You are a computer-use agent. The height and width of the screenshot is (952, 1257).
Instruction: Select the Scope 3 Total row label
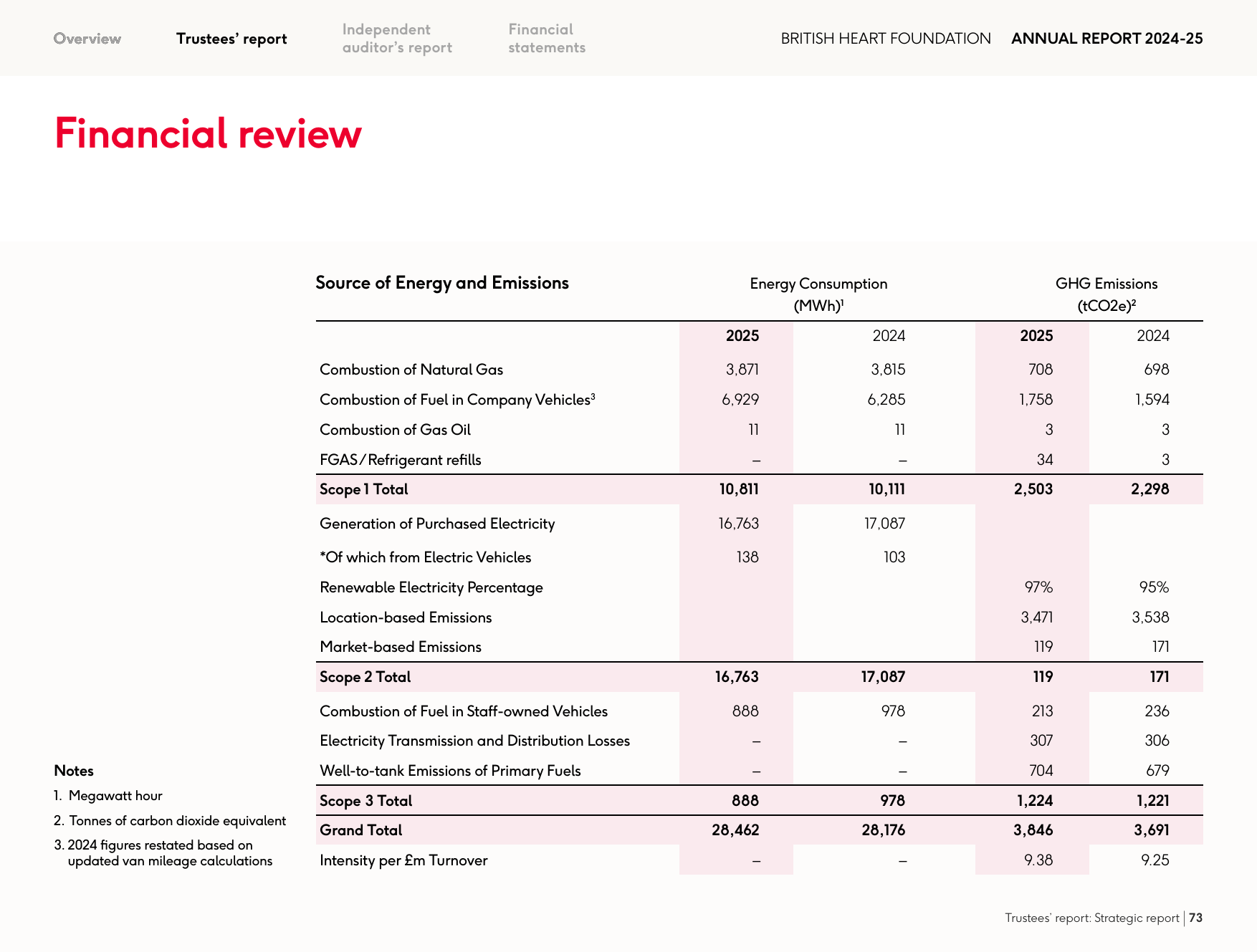coord(366,801)
